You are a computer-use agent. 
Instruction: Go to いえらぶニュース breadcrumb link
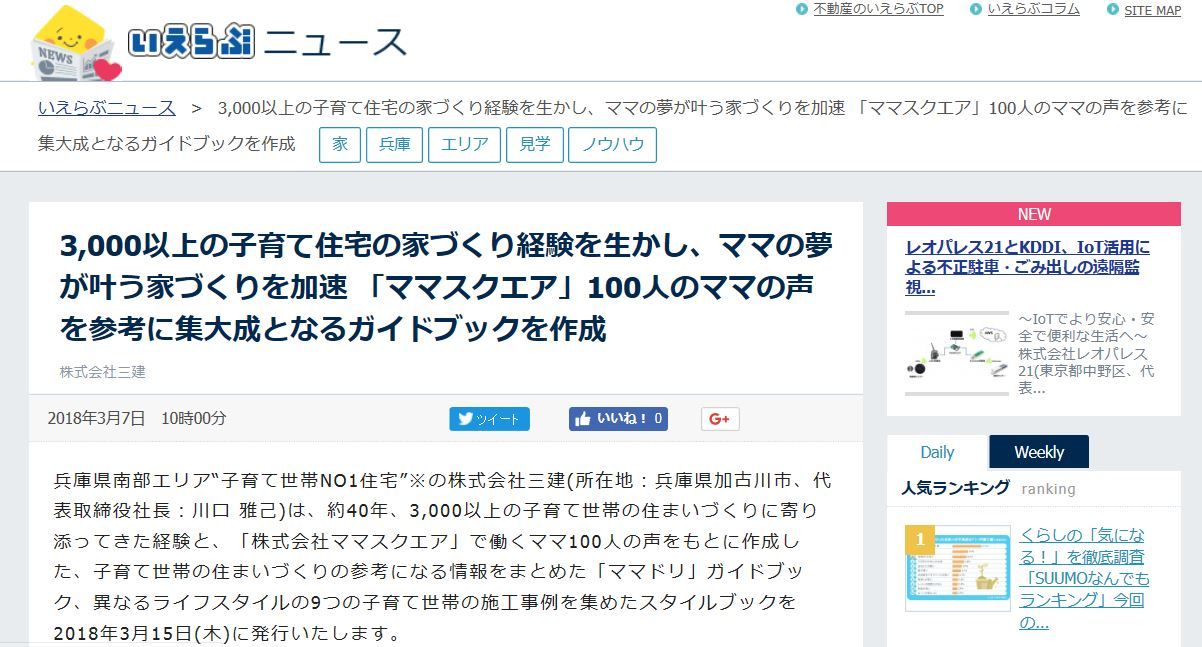(107, 108)
